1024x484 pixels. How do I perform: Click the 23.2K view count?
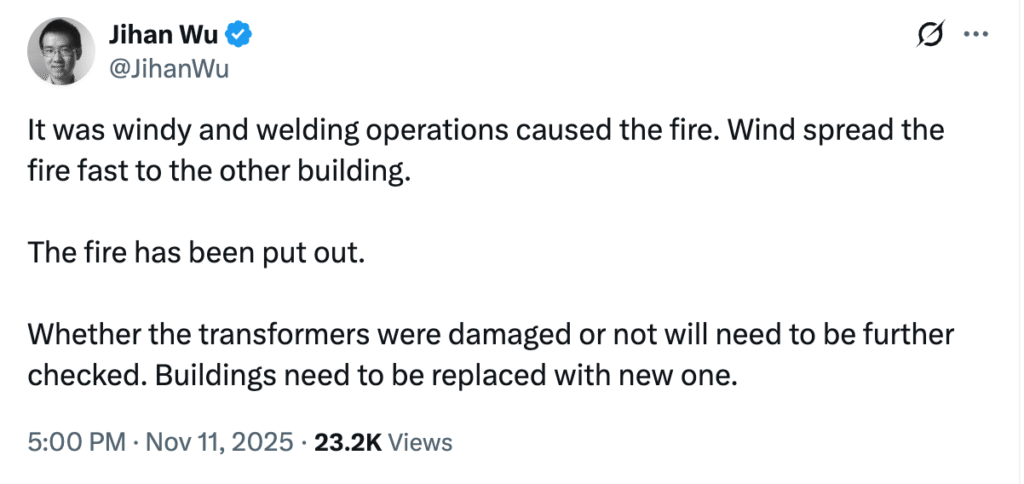[x=348, y=442]
